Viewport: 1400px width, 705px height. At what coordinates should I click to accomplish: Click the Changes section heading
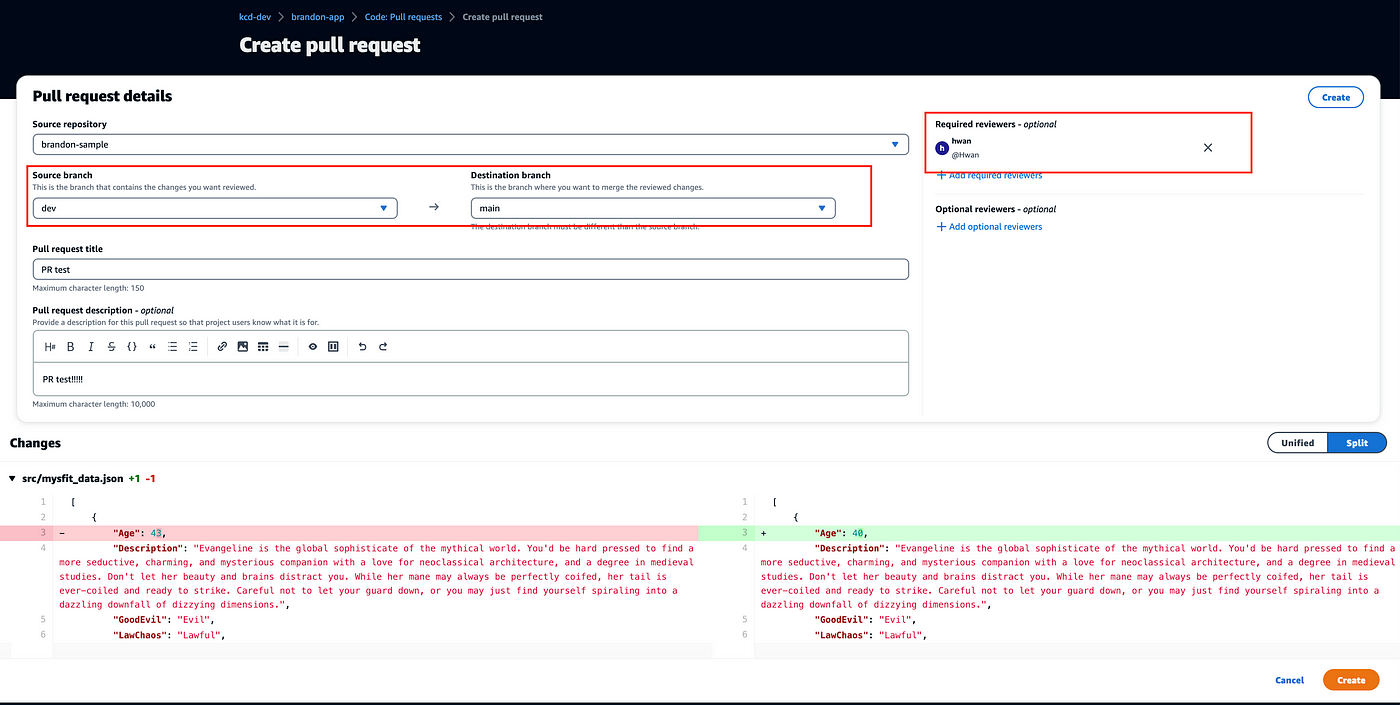(35, 443)
